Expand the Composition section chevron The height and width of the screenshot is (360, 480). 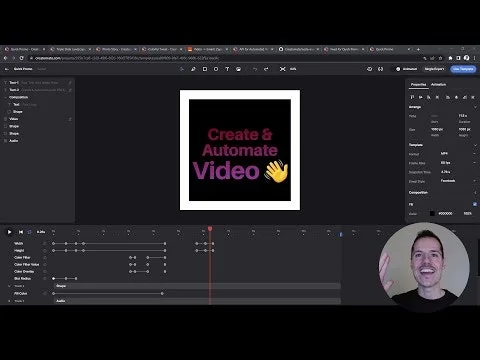tap(475, 193)
